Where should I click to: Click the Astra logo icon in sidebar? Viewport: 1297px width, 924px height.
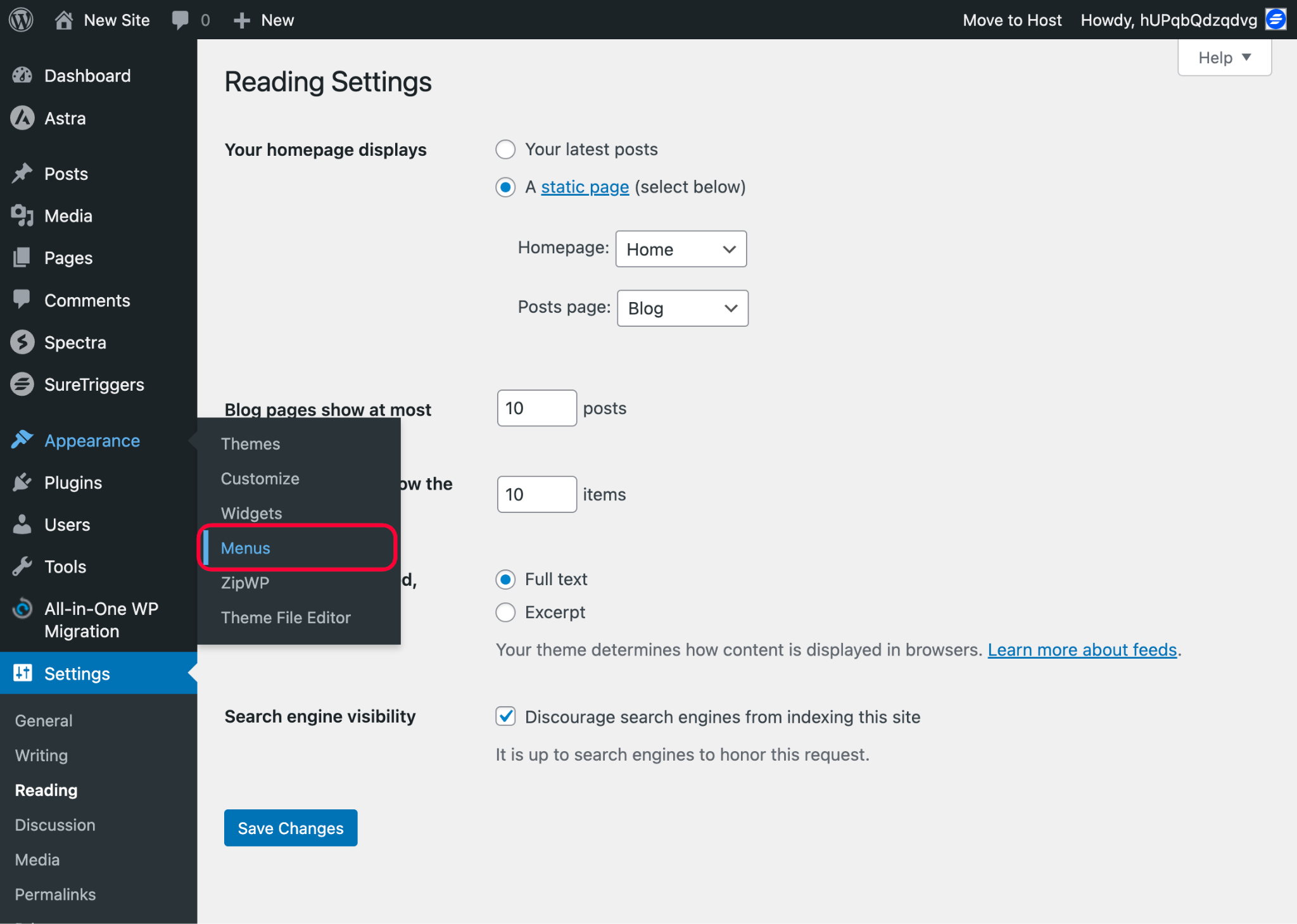[23, 118]
